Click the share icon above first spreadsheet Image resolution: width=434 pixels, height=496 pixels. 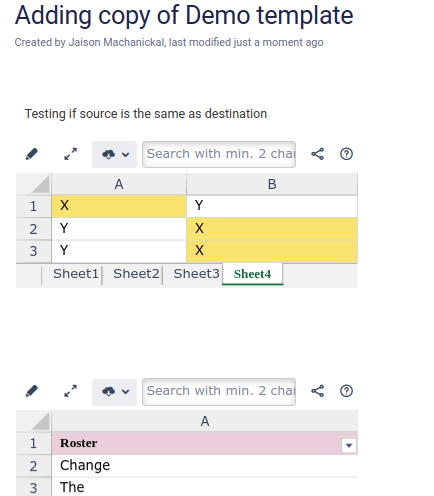[x=317, y=154]
